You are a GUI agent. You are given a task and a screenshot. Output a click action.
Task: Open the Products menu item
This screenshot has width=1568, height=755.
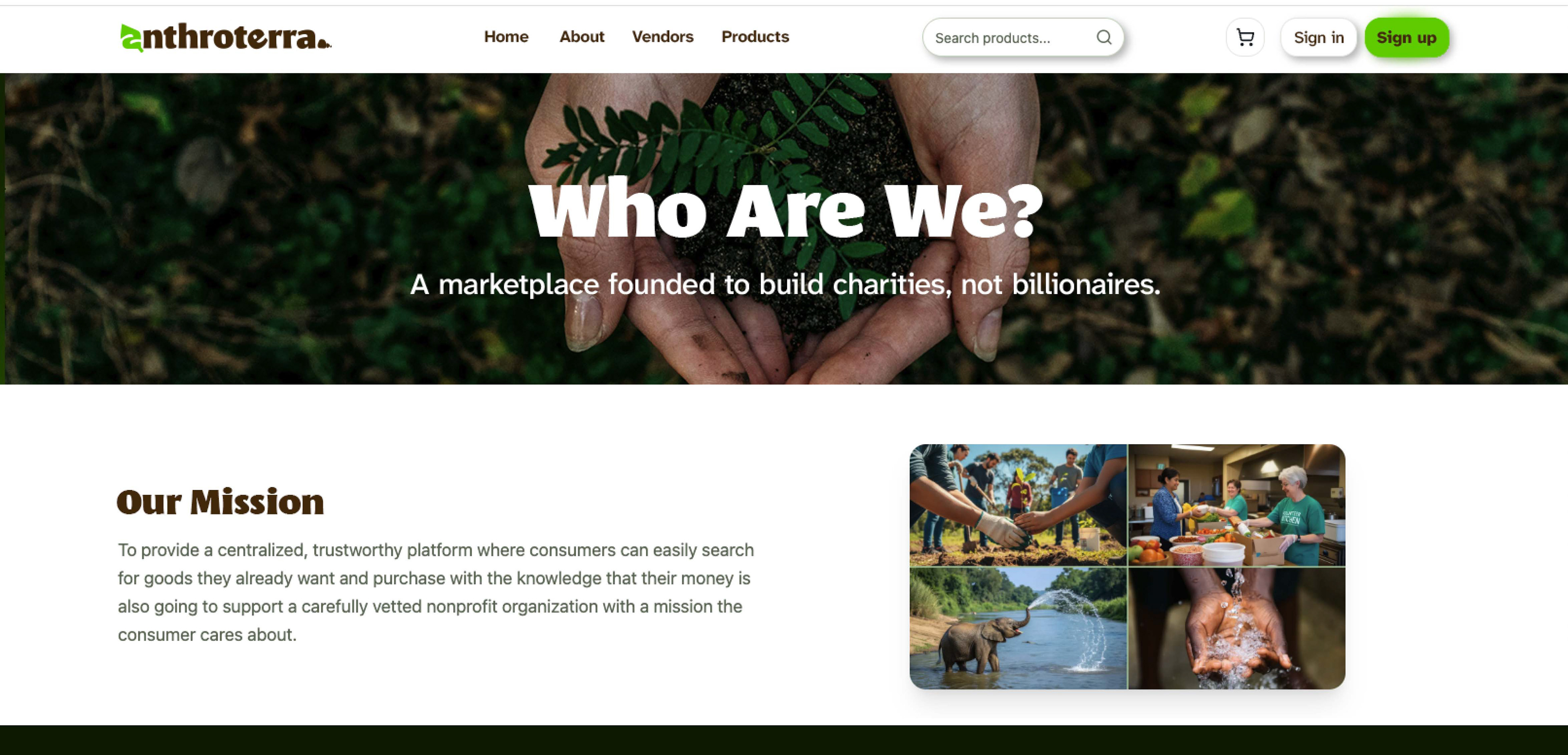[755, 37]
